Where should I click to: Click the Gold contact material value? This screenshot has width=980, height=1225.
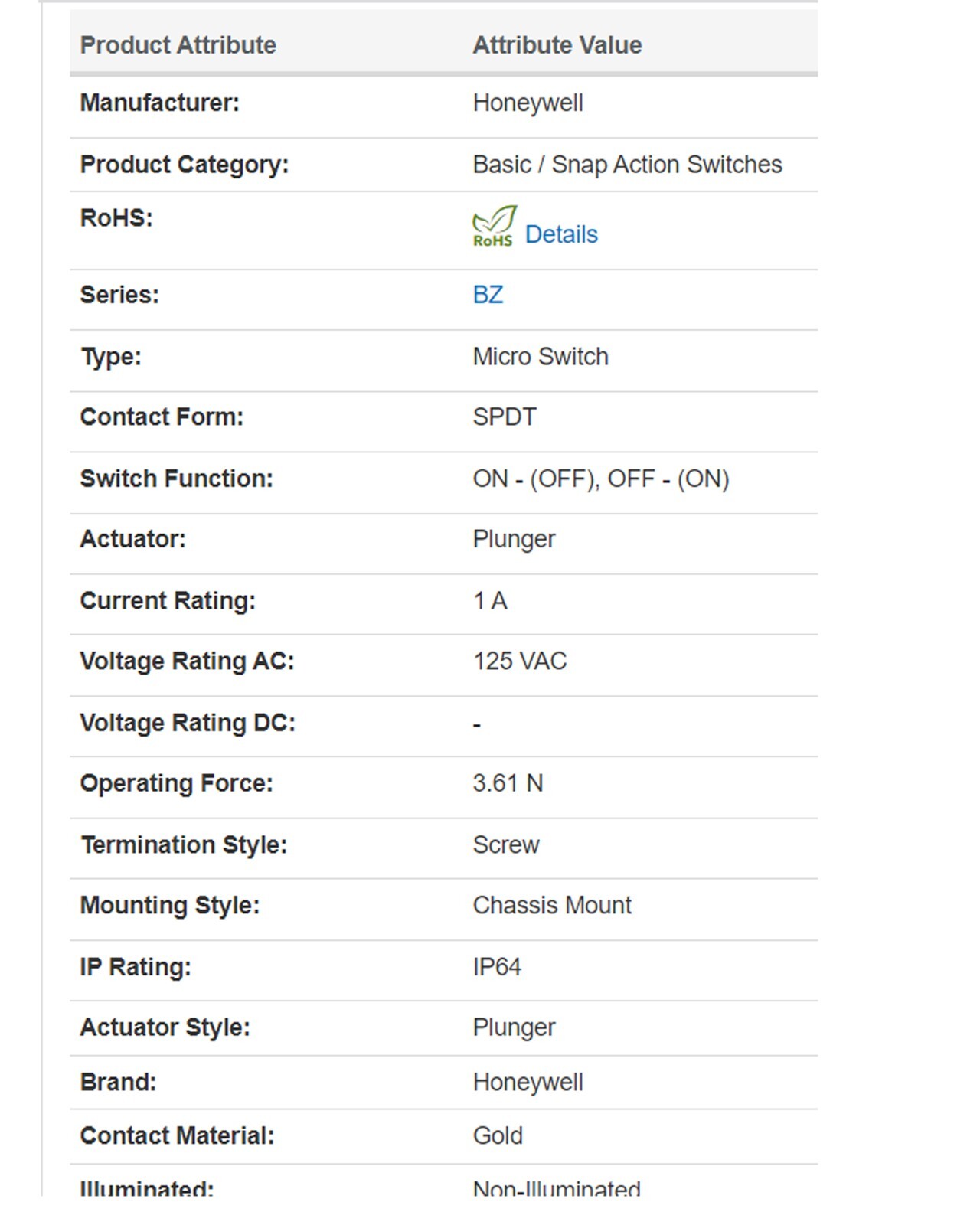click(x=498, y=1135)
